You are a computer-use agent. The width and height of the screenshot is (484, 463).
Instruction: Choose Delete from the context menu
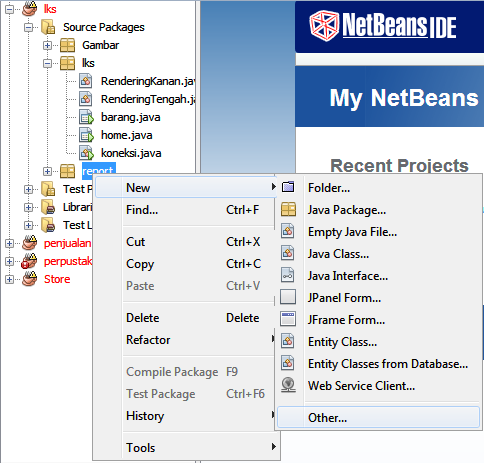click(x=186, y=318)
